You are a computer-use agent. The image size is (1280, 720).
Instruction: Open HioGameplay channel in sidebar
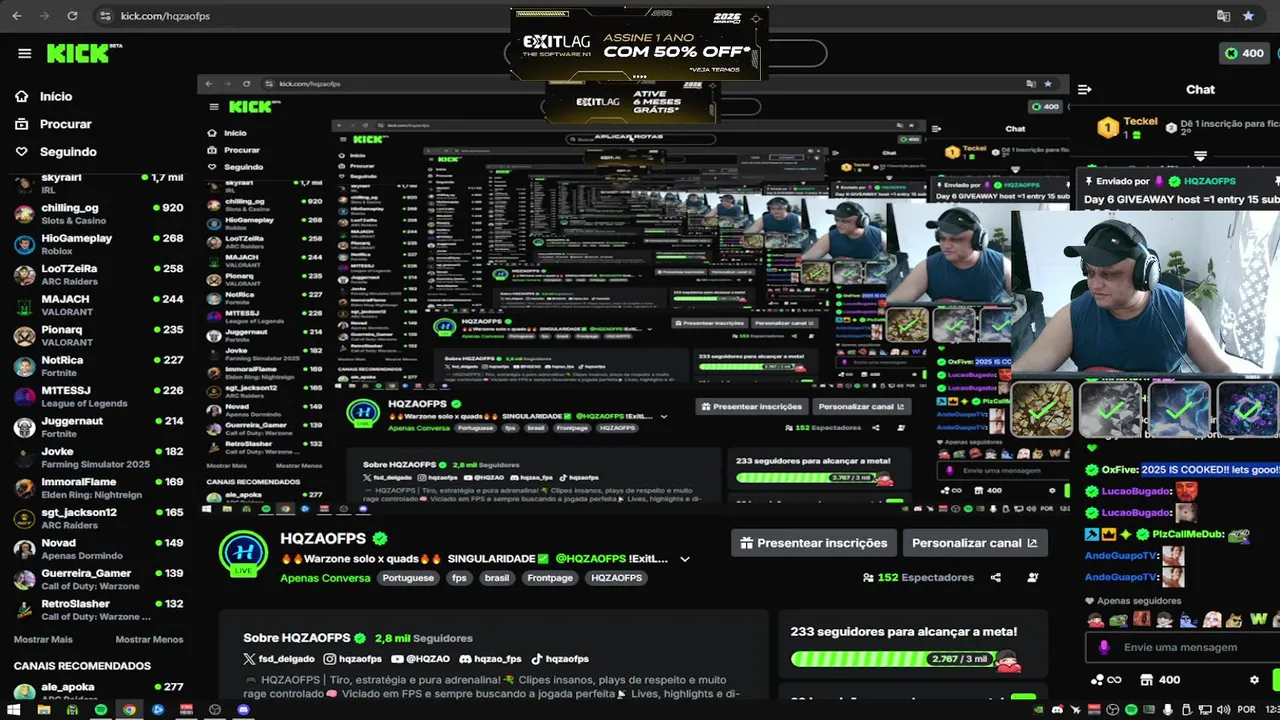[98, 244]
